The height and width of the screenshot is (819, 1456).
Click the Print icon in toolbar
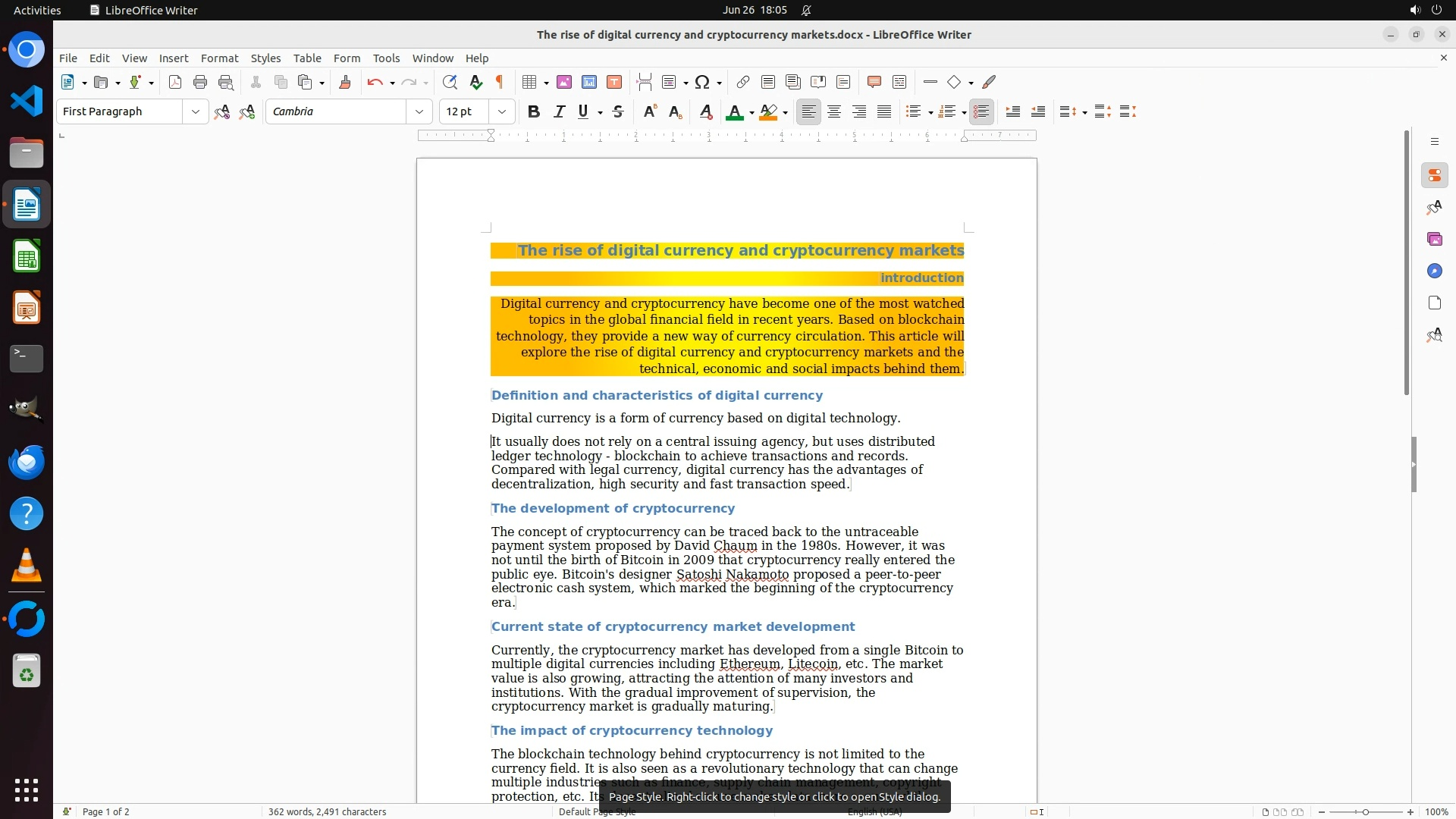click(x=200, y=83)
